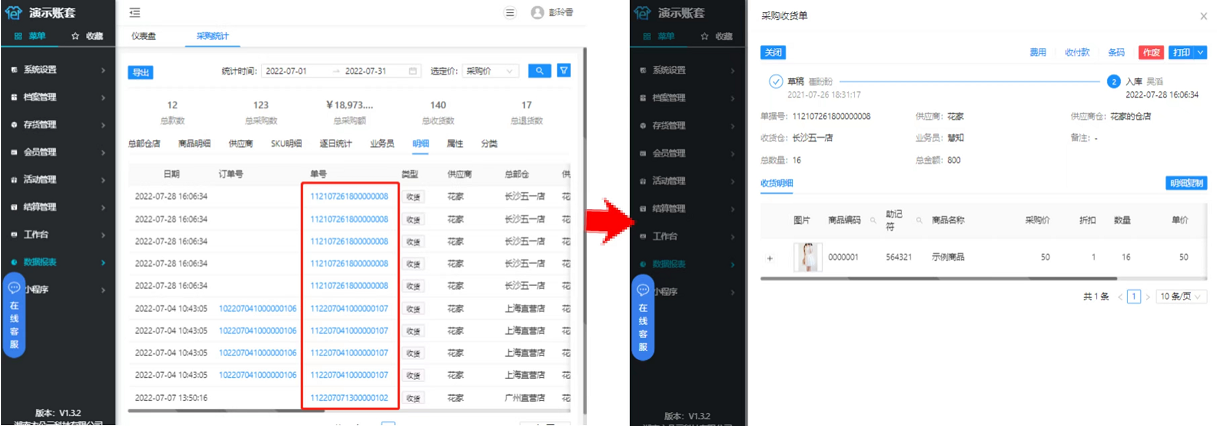This screenshot has width=1217, height=426.
Task: Switch to 业务员 statistics tab
Action: [x=382, y=143]
